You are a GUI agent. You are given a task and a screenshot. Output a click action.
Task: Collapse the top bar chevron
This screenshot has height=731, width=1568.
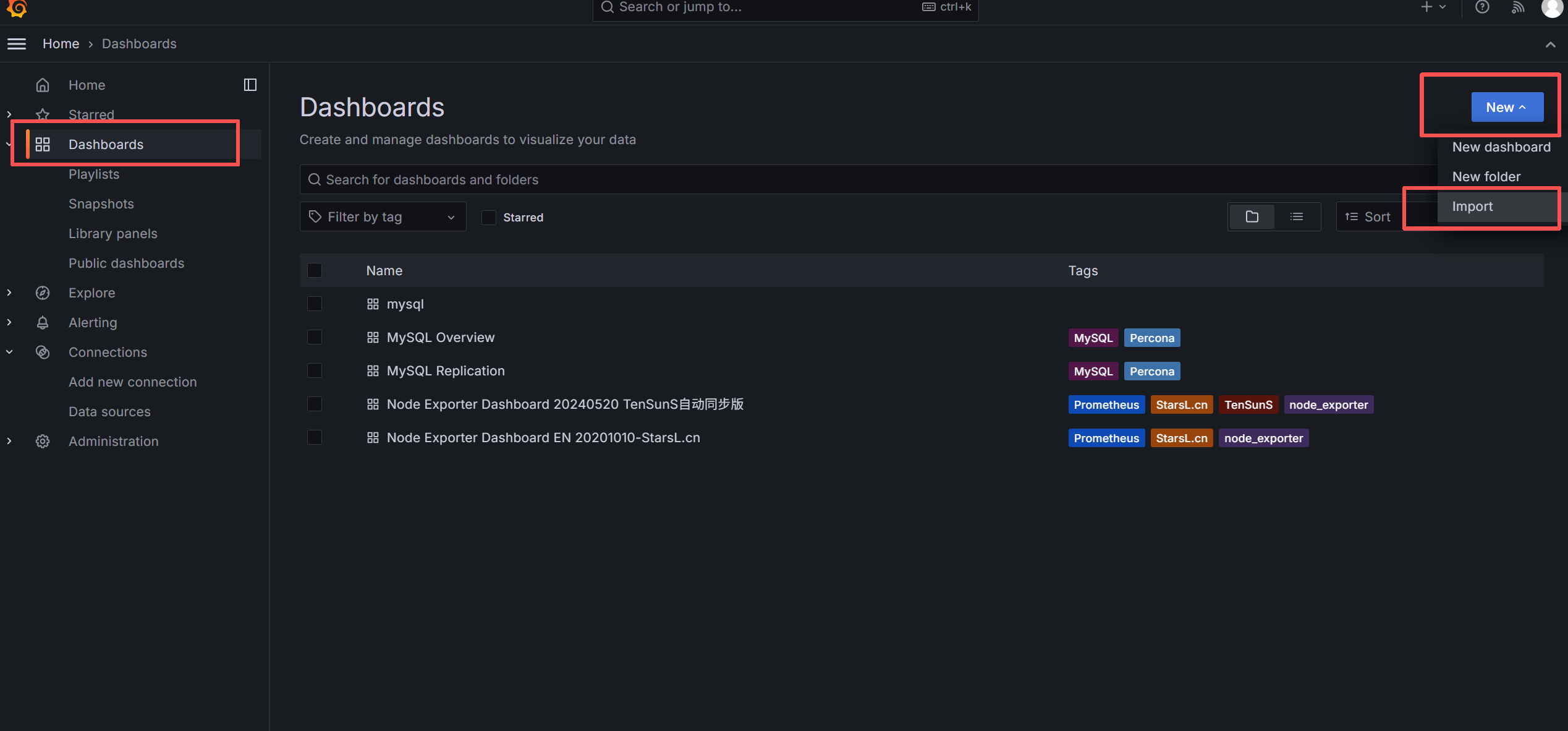click(1550, 44)
